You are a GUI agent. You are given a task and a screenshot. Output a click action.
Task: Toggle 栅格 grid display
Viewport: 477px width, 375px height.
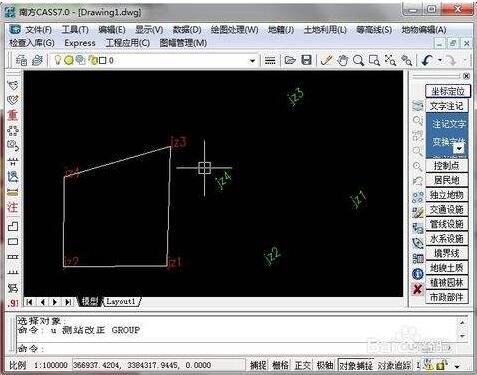tap(280, 365)
